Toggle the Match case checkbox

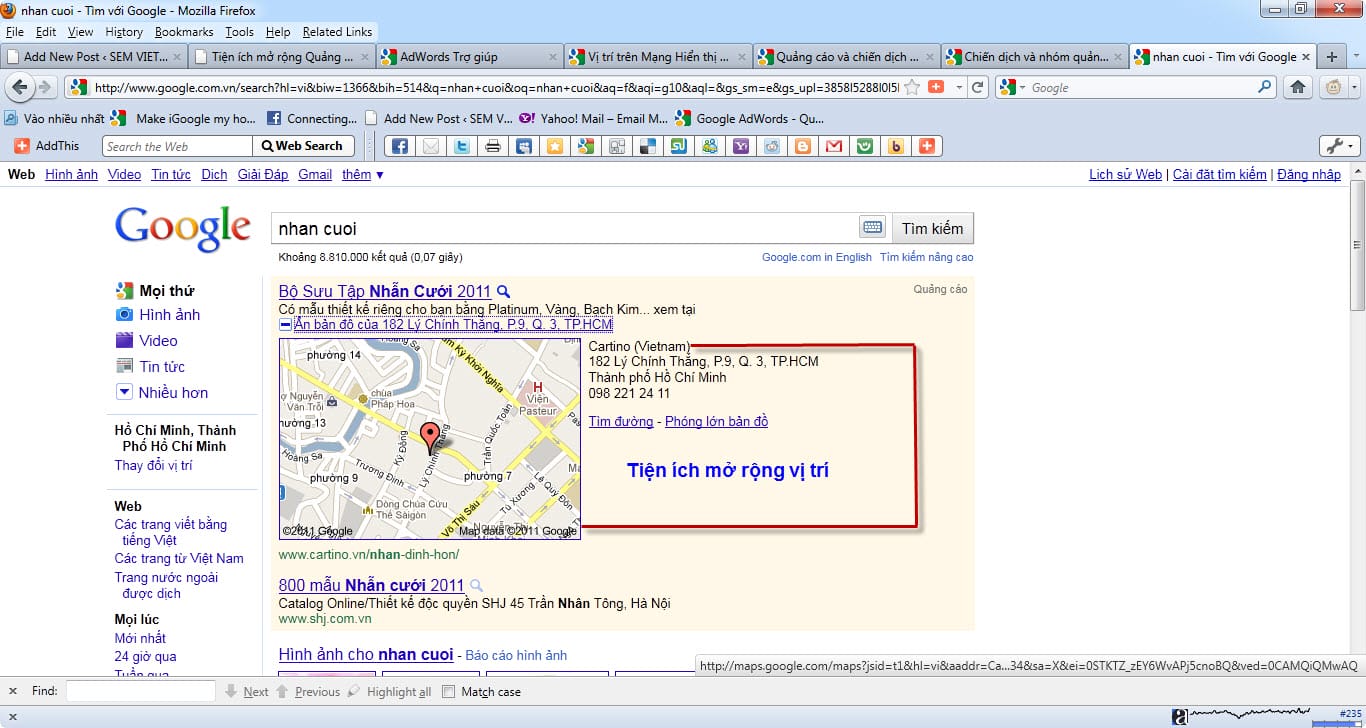(448, 691)
